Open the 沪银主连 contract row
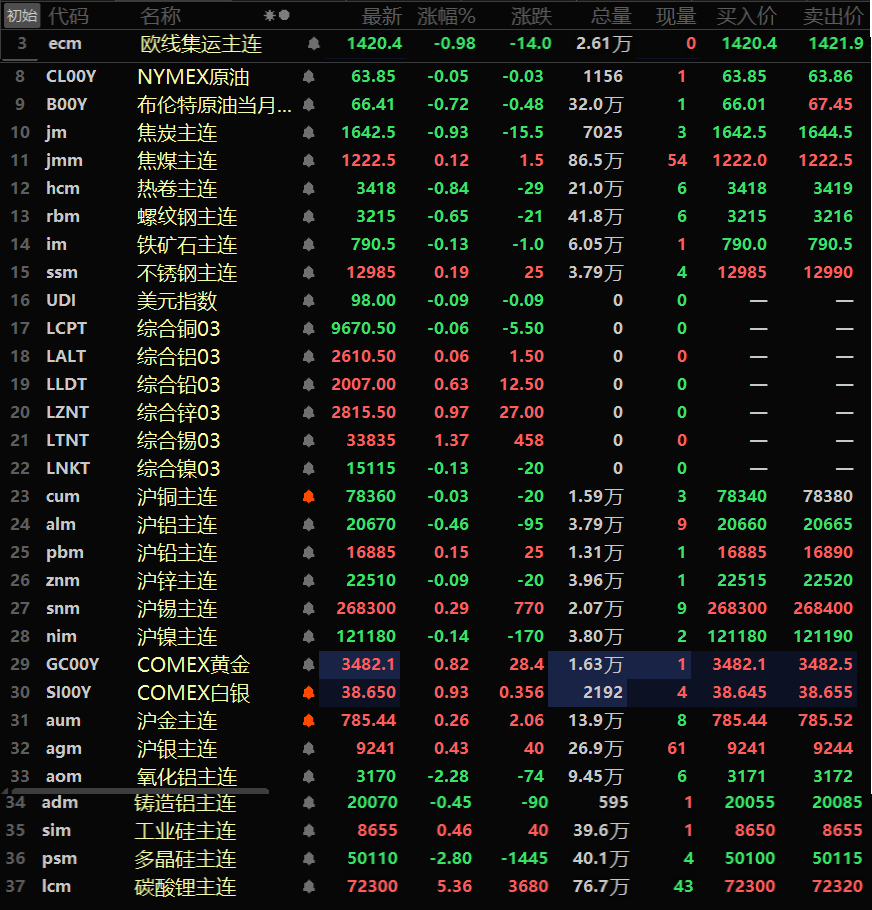 coord(177,749)
